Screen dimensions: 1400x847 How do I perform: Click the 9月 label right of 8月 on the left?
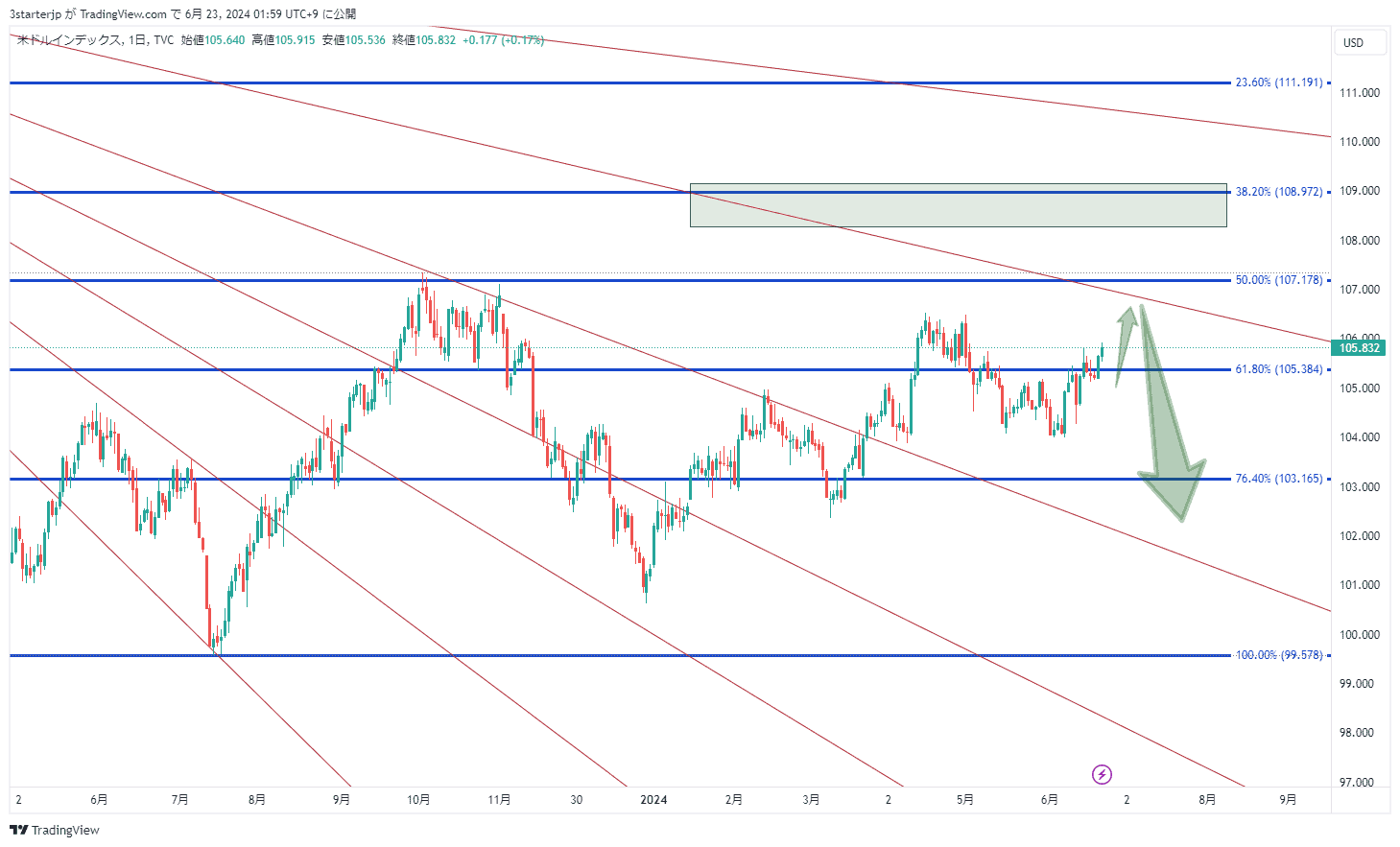pos(341,800)
